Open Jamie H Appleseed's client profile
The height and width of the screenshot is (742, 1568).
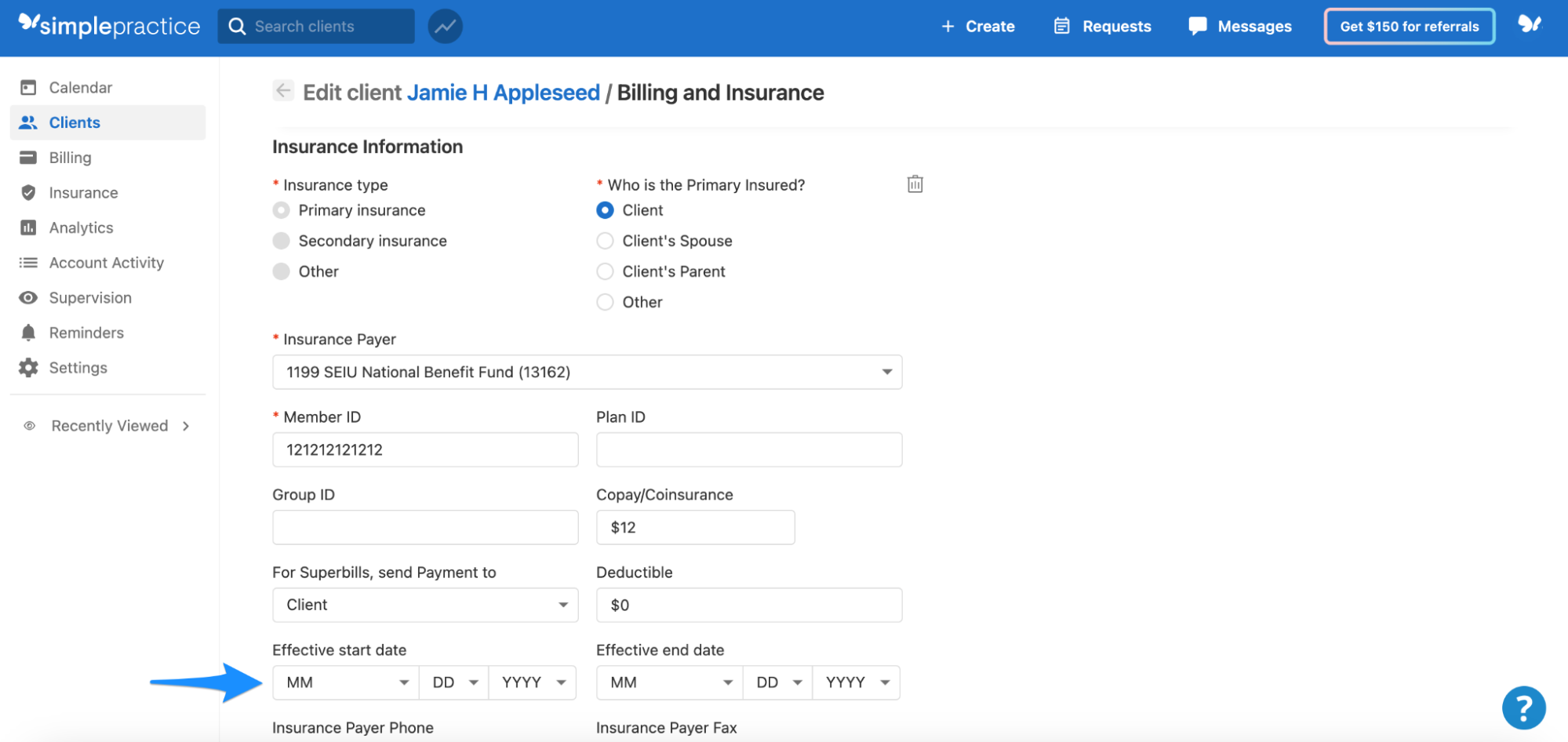[x=503, y=92]
